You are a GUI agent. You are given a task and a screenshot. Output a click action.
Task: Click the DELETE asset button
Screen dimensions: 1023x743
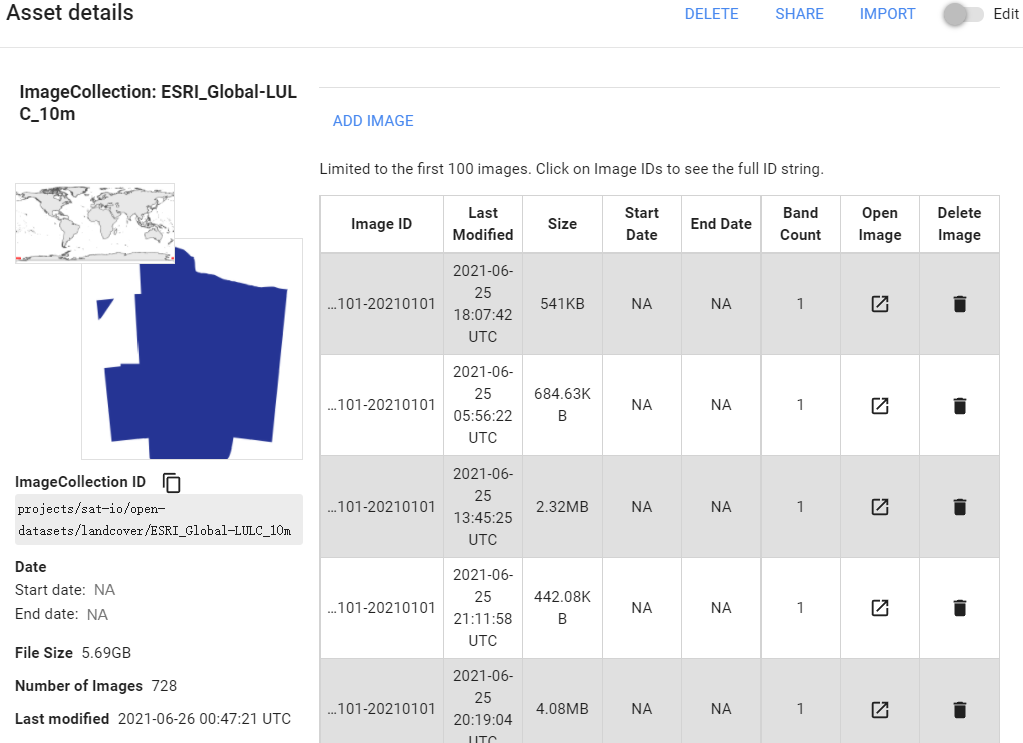(x=711, y=14)
